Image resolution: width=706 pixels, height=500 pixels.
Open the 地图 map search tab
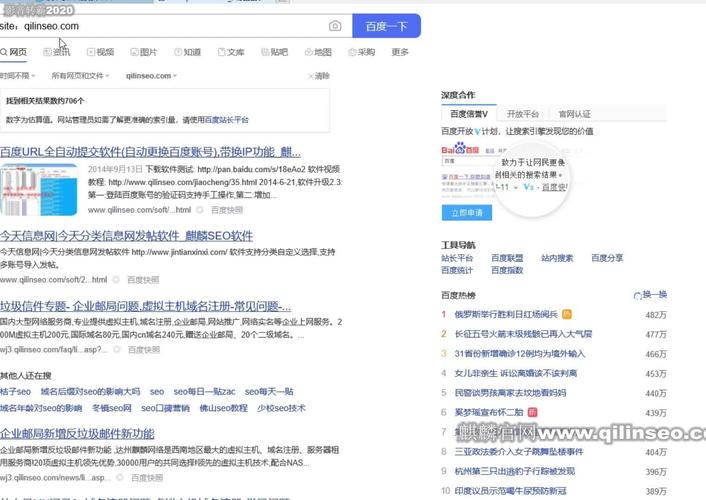[317, 52]
